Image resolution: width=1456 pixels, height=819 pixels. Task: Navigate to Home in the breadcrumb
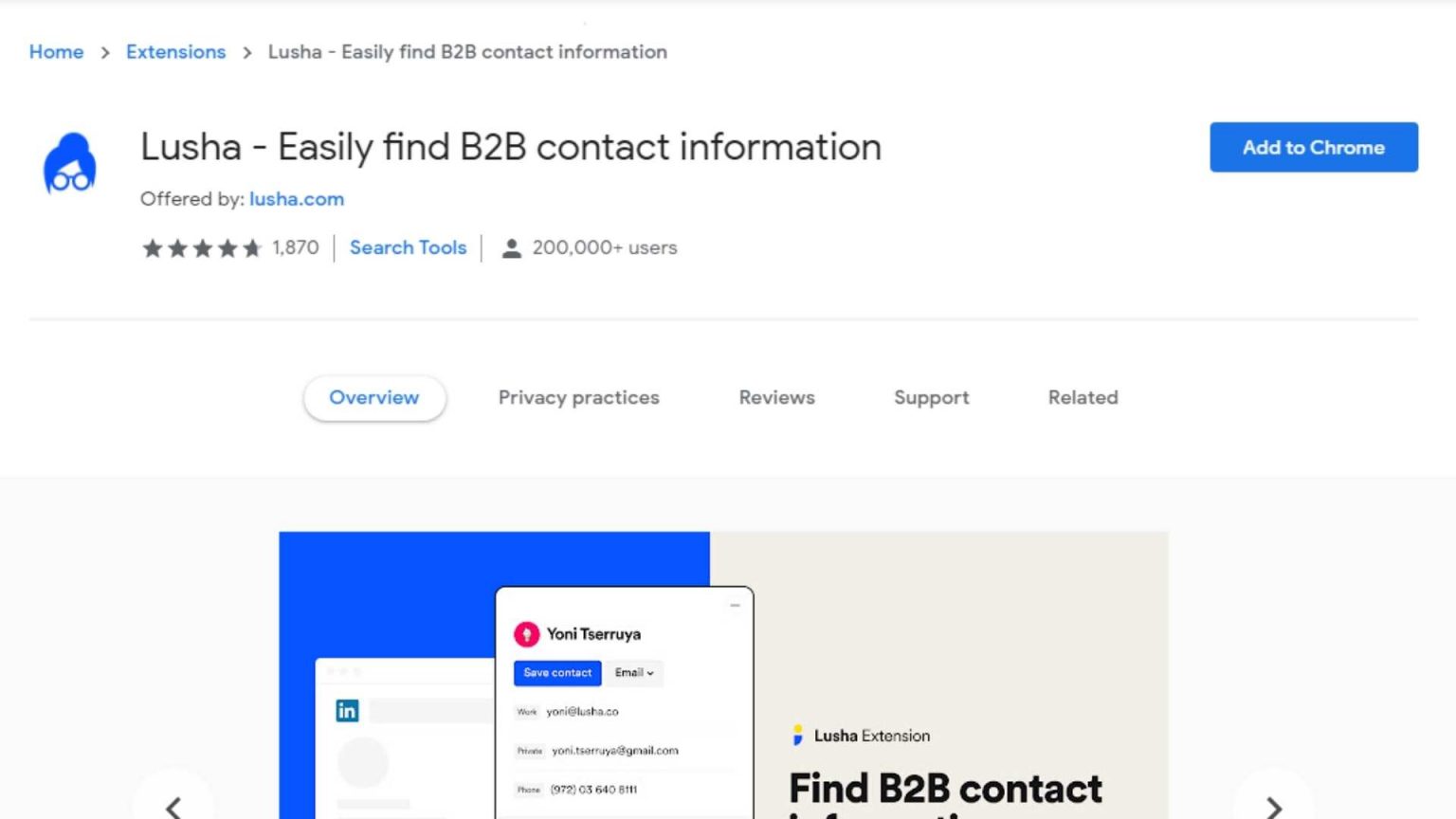coord(56,52)
